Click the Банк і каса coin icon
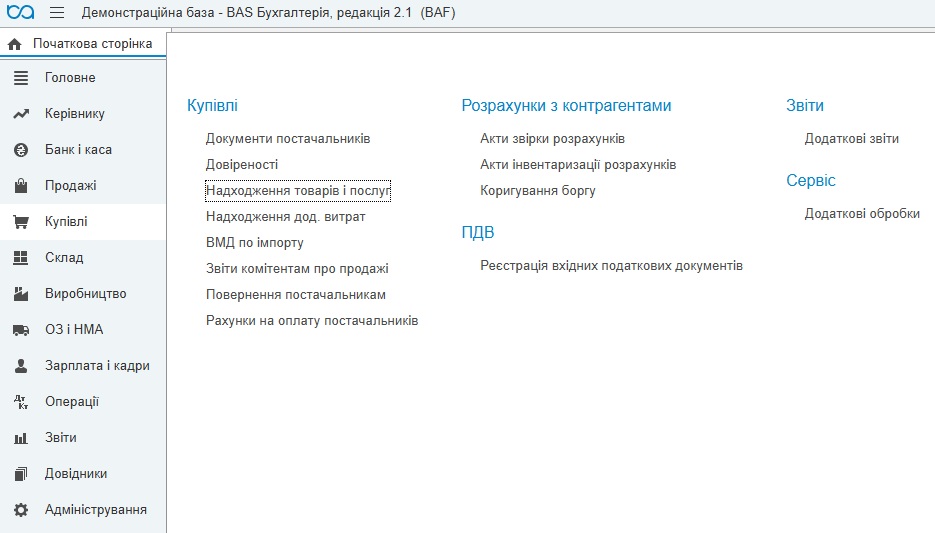Screen dimensions: 935x533 21,150
